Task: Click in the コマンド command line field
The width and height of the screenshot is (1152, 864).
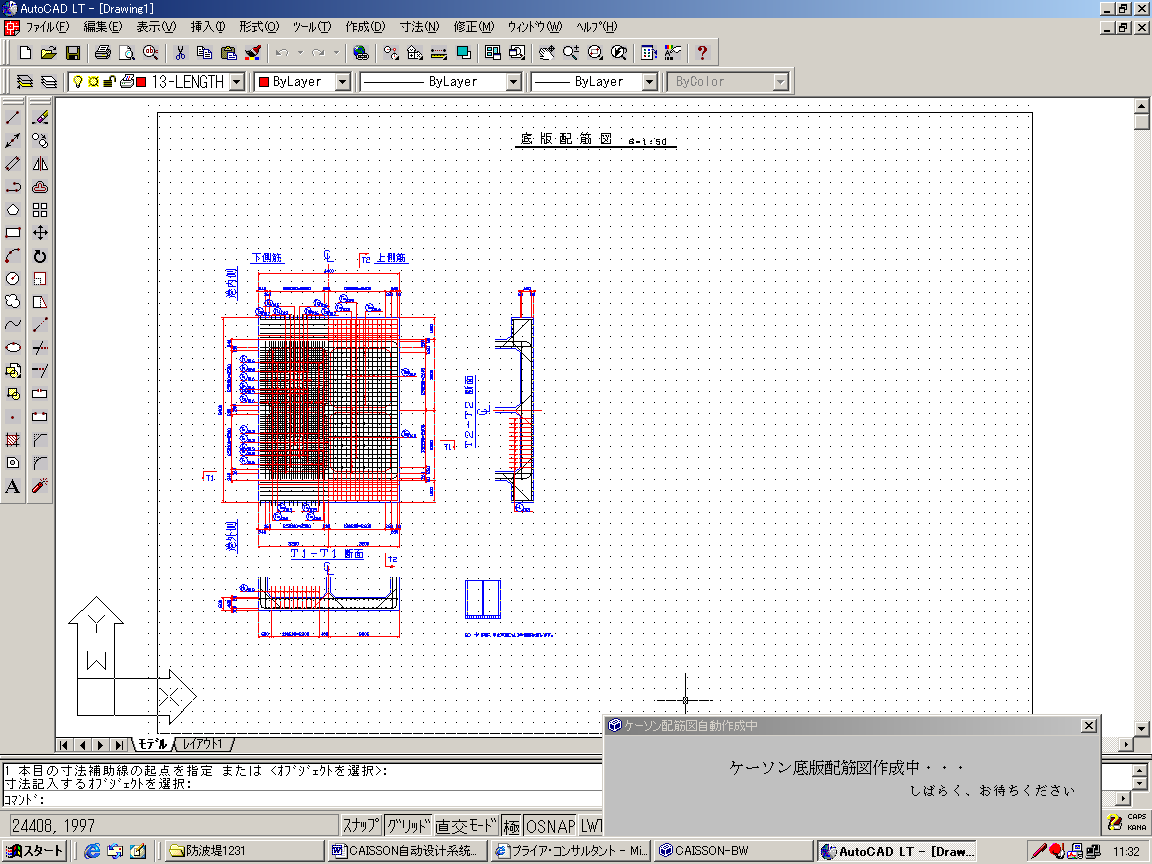Action: point(300,799)
